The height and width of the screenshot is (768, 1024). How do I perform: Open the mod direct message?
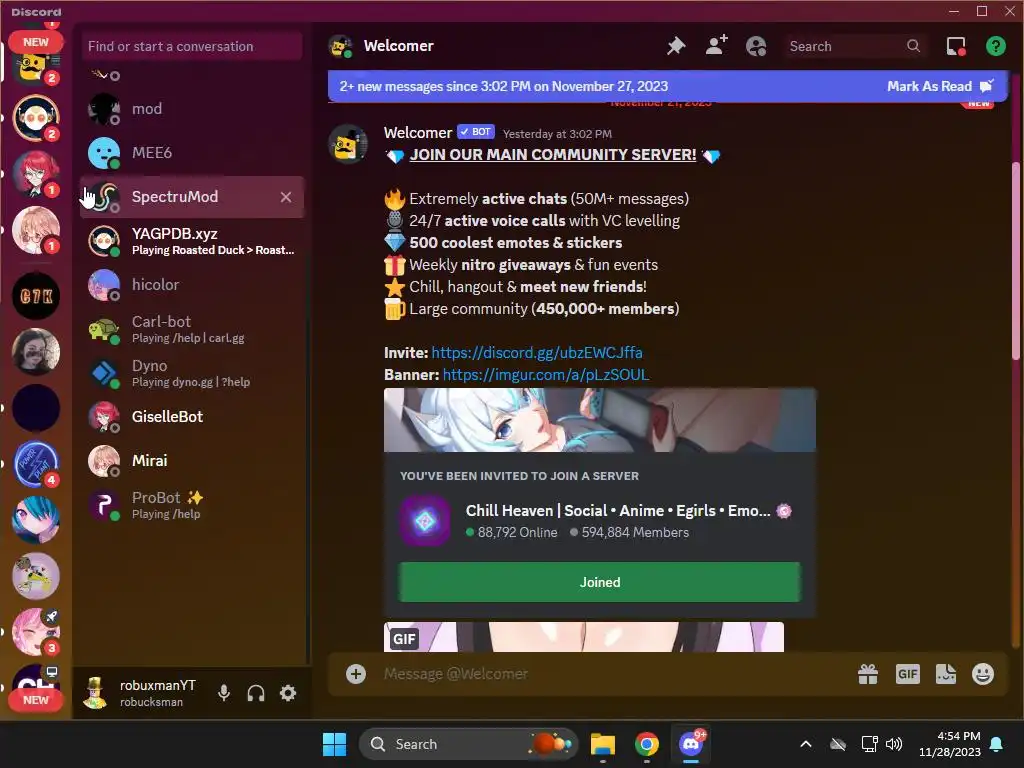tap(192, 109)
